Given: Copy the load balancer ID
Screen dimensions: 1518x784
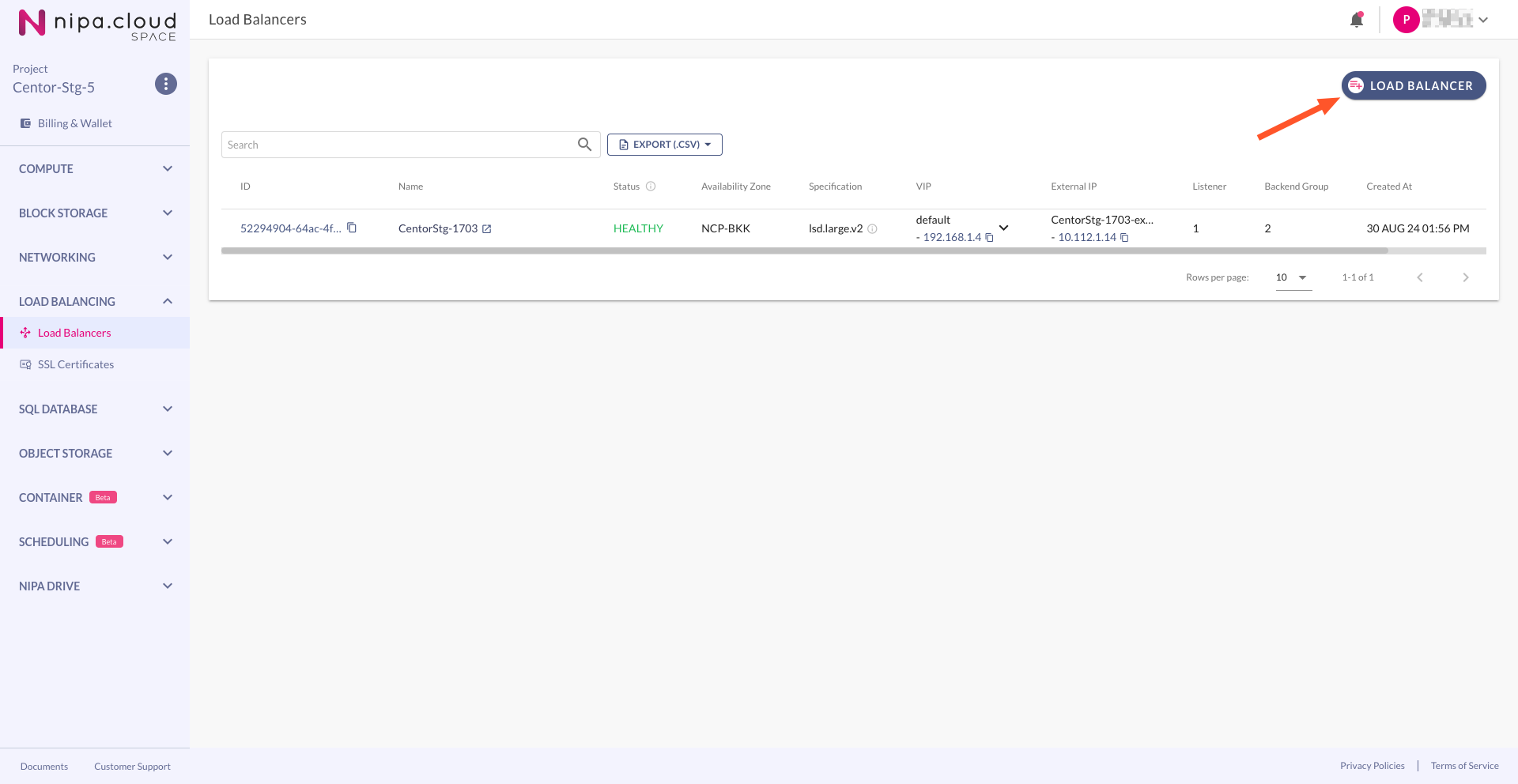Looking at the screenshot, I should [352, 228].
